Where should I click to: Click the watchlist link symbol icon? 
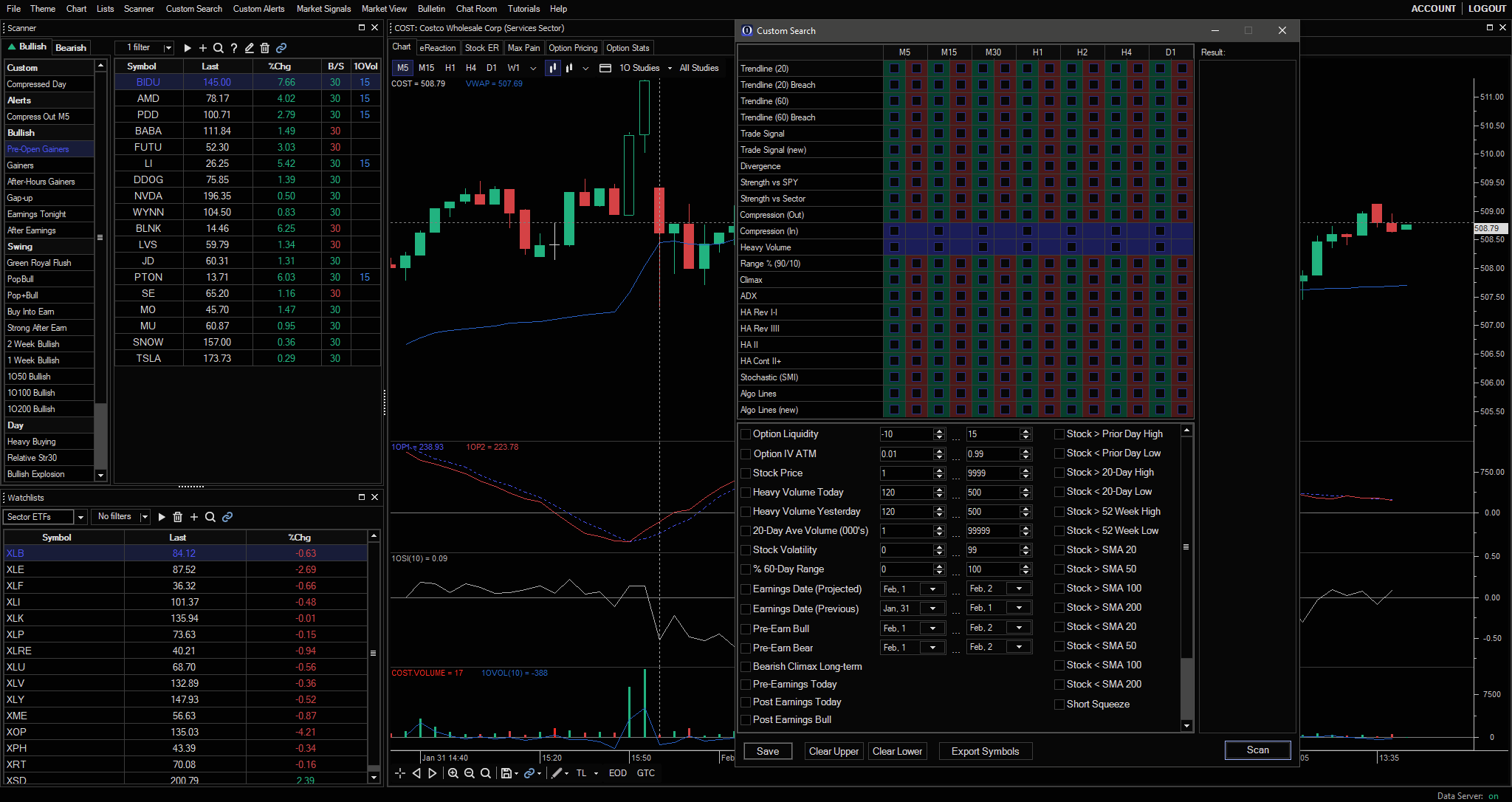(227, 517)
